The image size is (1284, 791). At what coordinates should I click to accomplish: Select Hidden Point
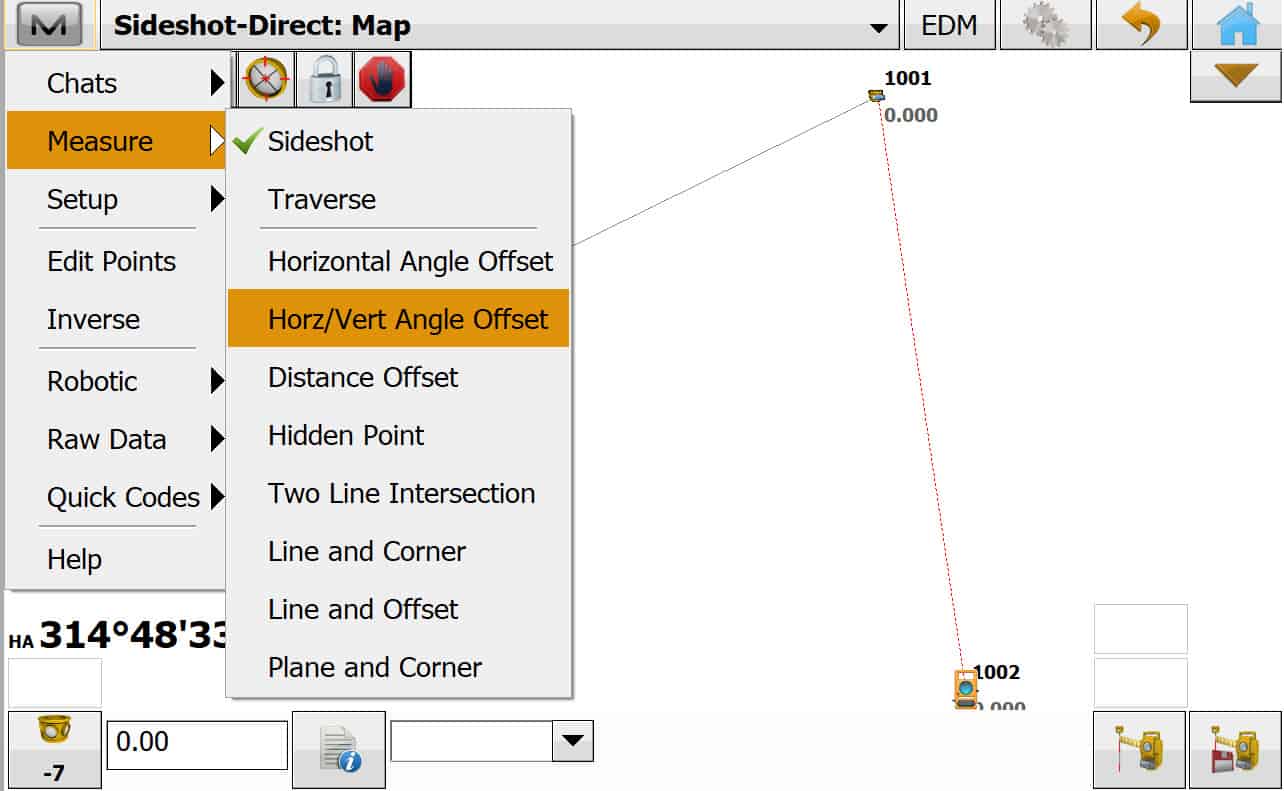pos(398,435)
